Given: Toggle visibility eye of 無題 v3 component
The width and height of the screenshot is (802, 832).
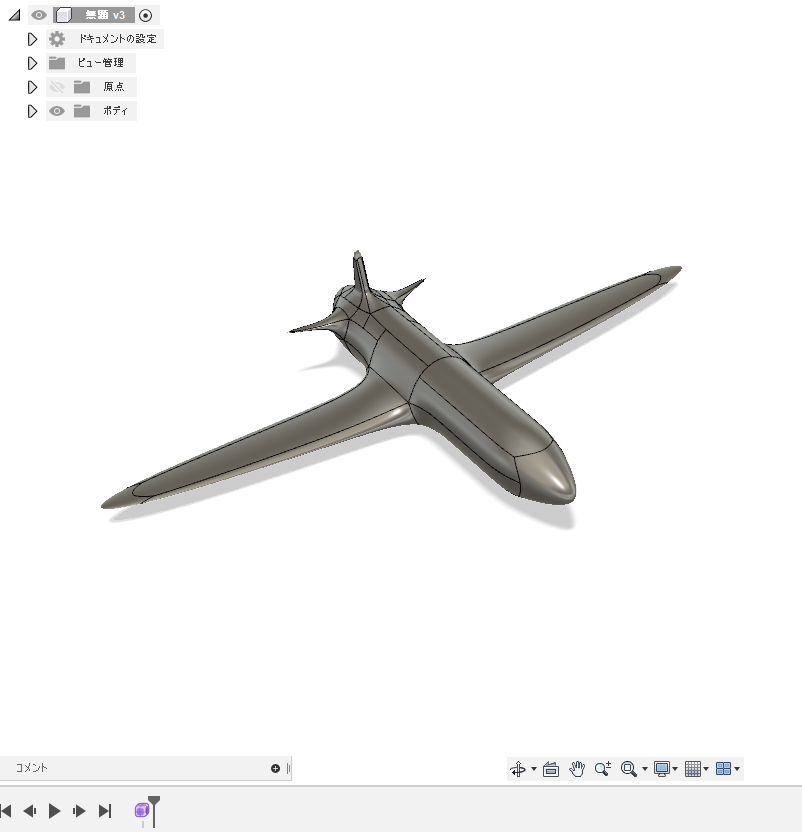Looking at the screenshot, I should click(x=39, y=15).
